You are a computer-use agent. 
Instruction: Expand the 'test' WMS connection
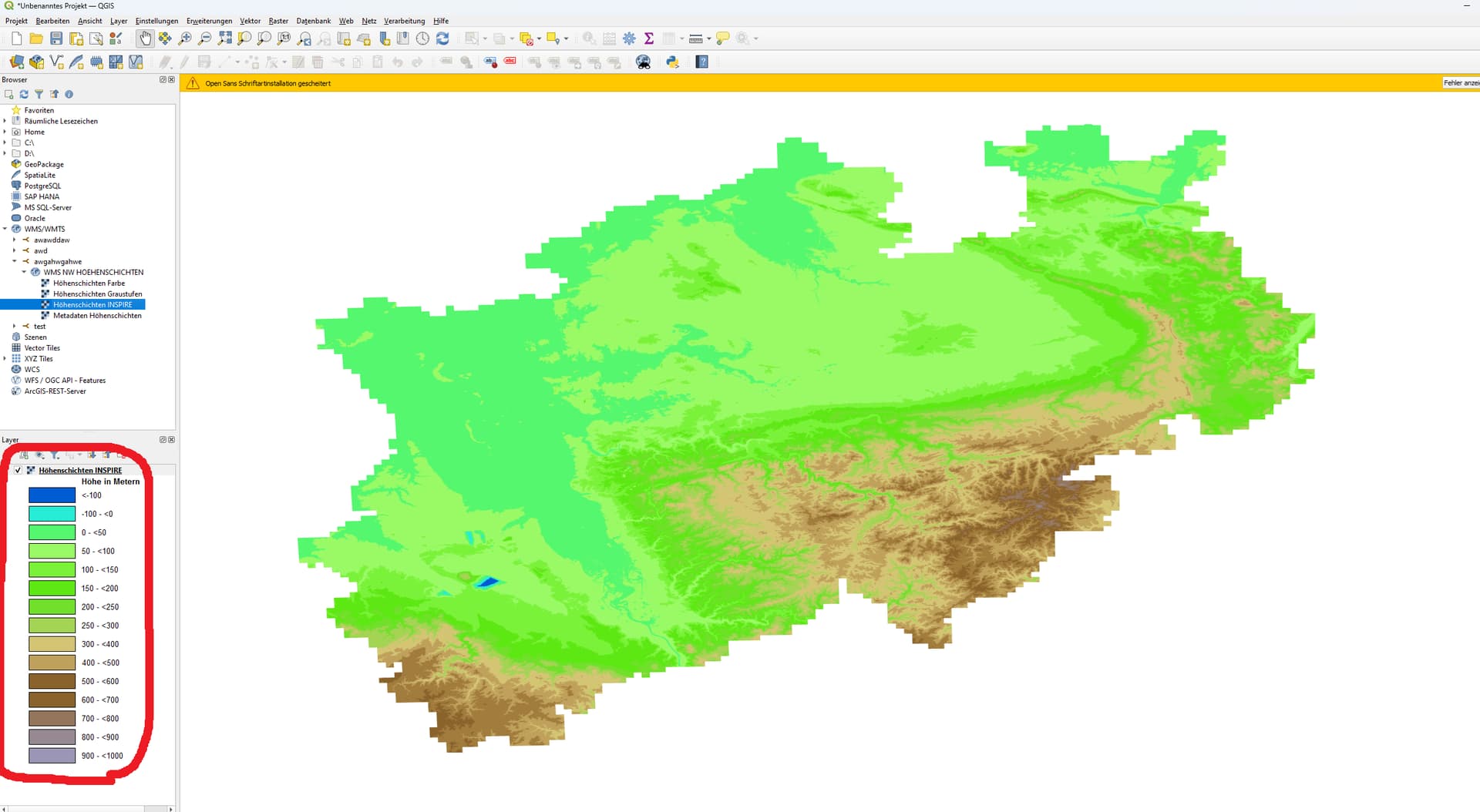15,327
